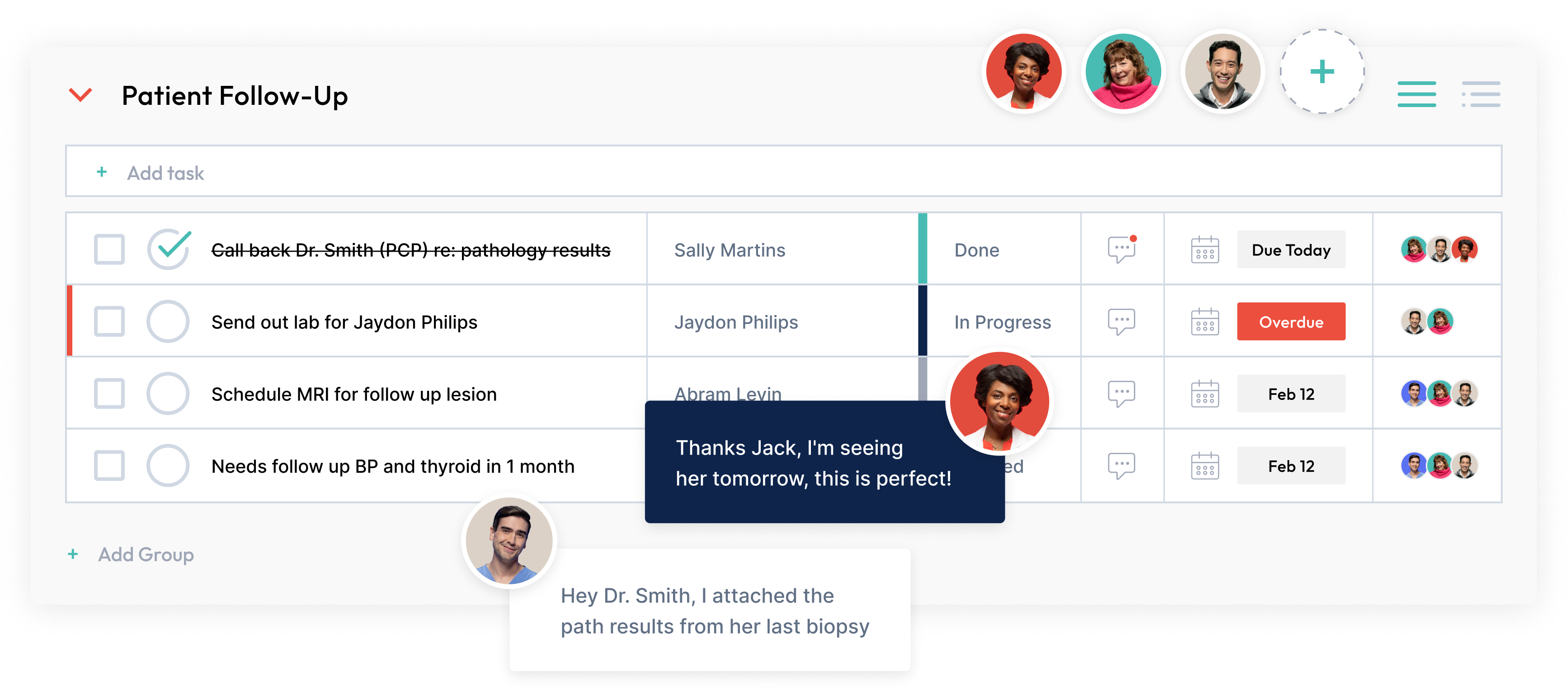Click the chat icon on Schedule MRI row
1568x690 pixels.
(x=1121, y=393)
